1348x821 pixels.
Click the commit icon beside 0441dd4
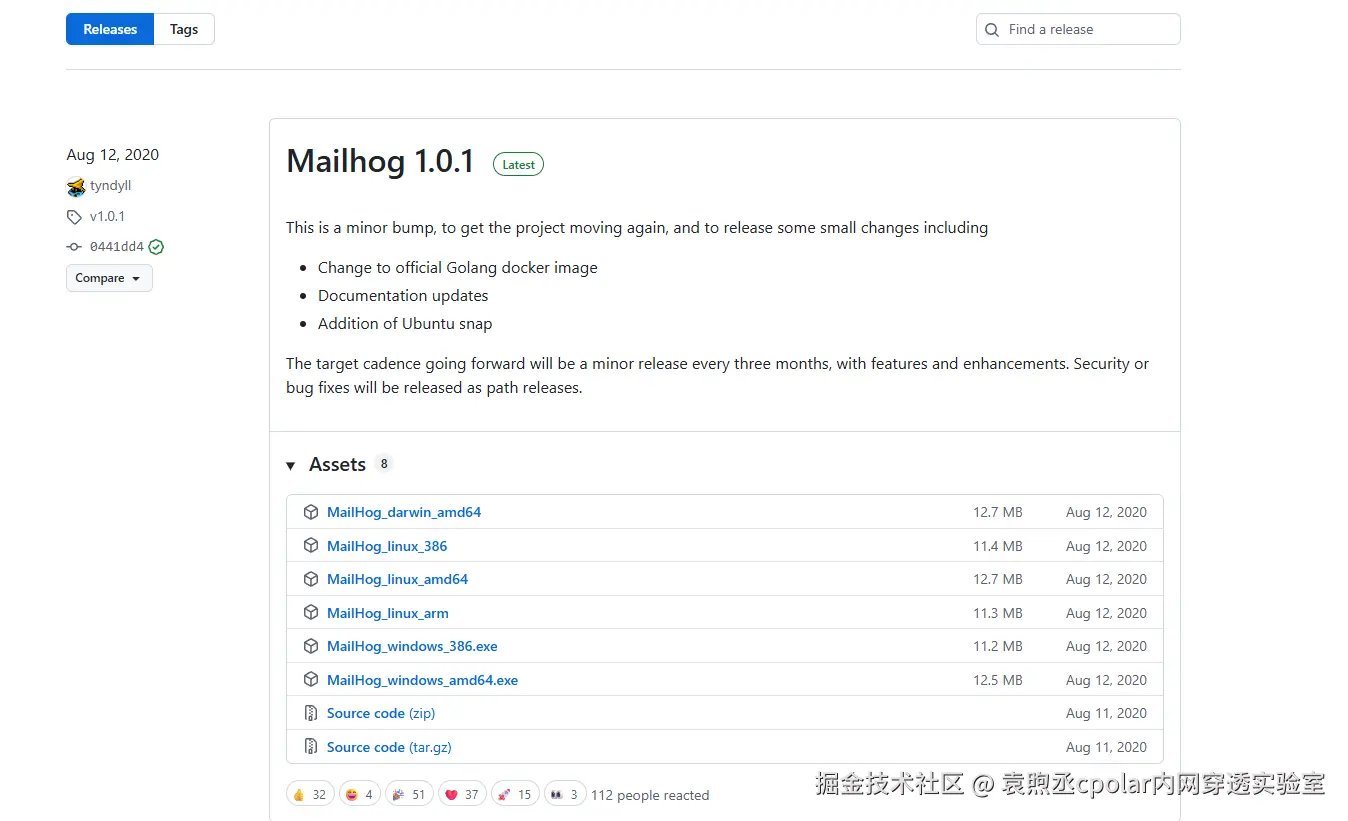pyautogui.click(x=74, y=247)
